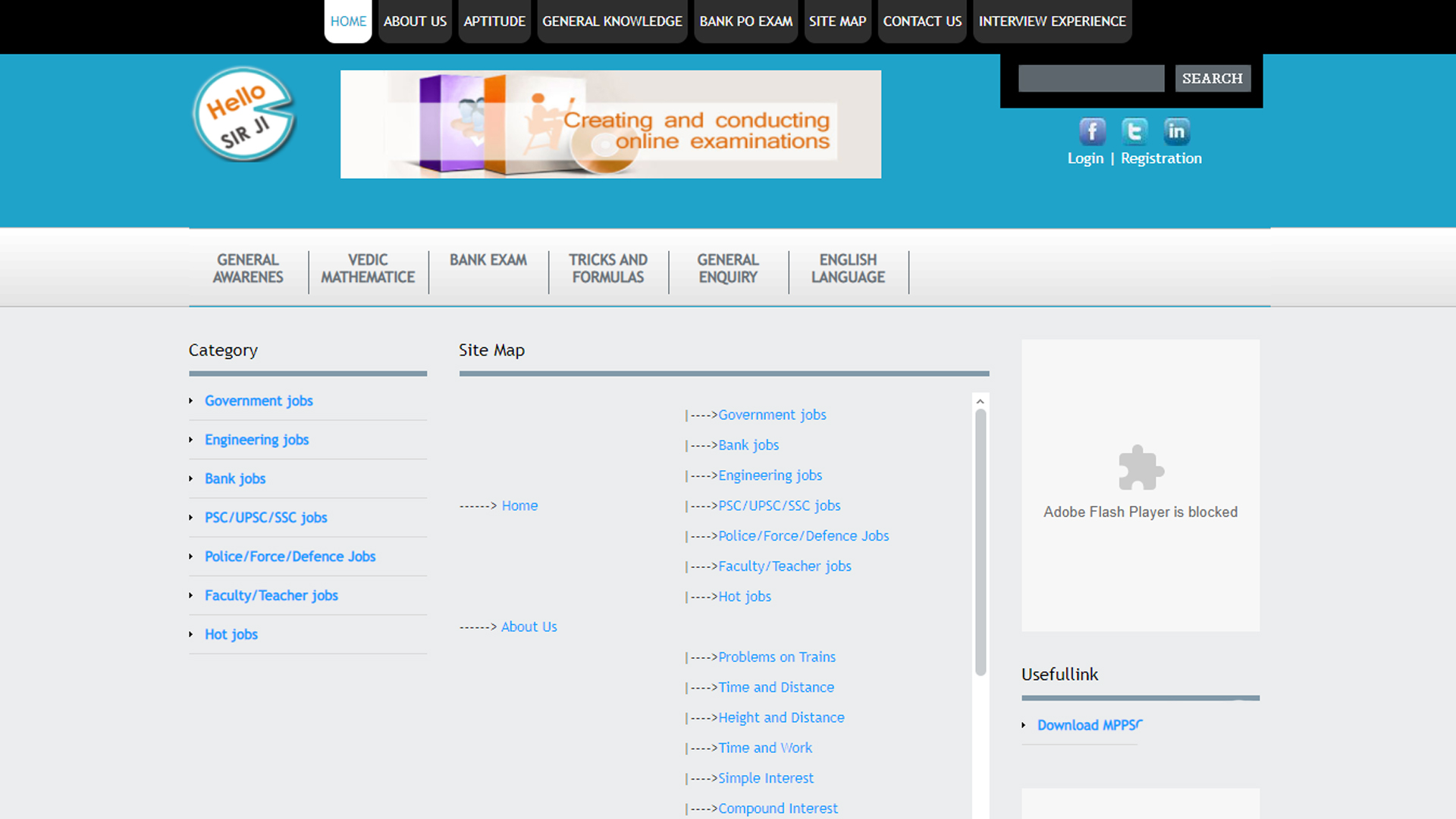This screenshot has height=819, width=1456.
Task: Select the GENERAL AWARENES section
Action: click(x=248, y=268)
